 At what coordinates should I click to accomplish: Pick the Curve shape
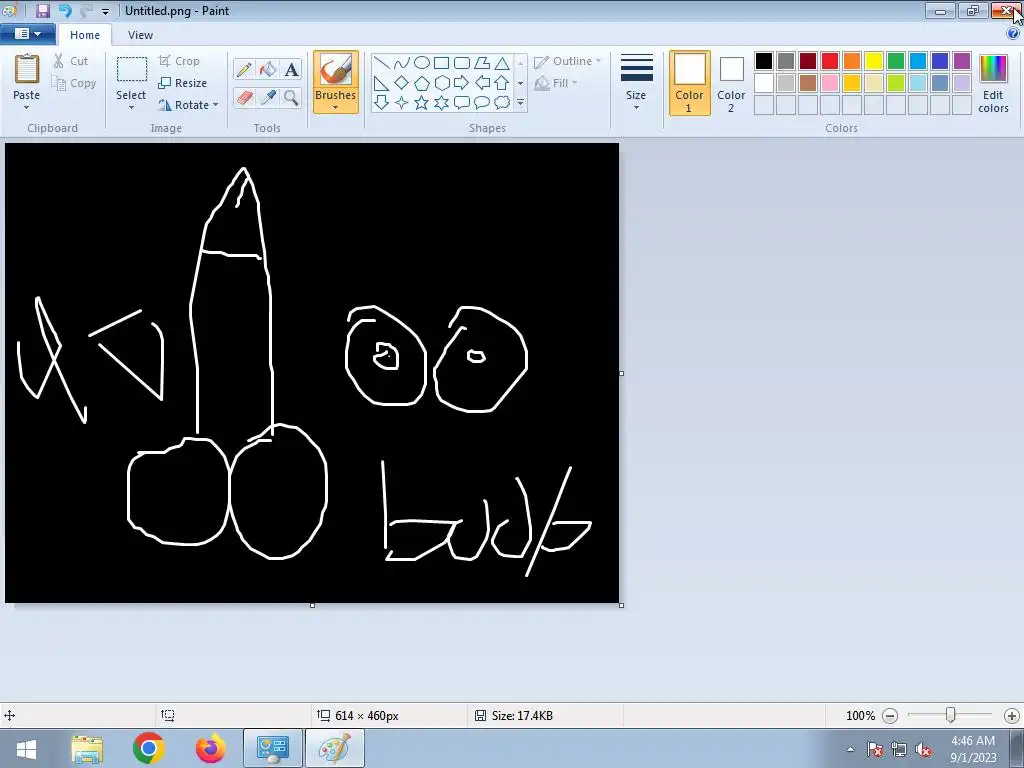pos(402,63)
